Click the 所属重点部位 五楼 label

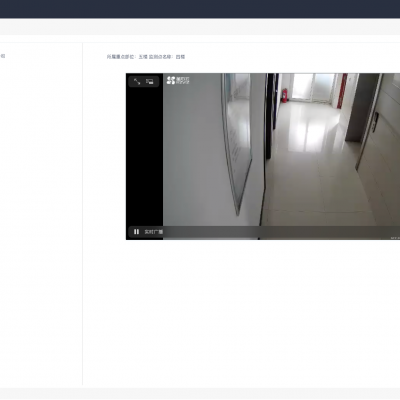[x=127, y=57]
